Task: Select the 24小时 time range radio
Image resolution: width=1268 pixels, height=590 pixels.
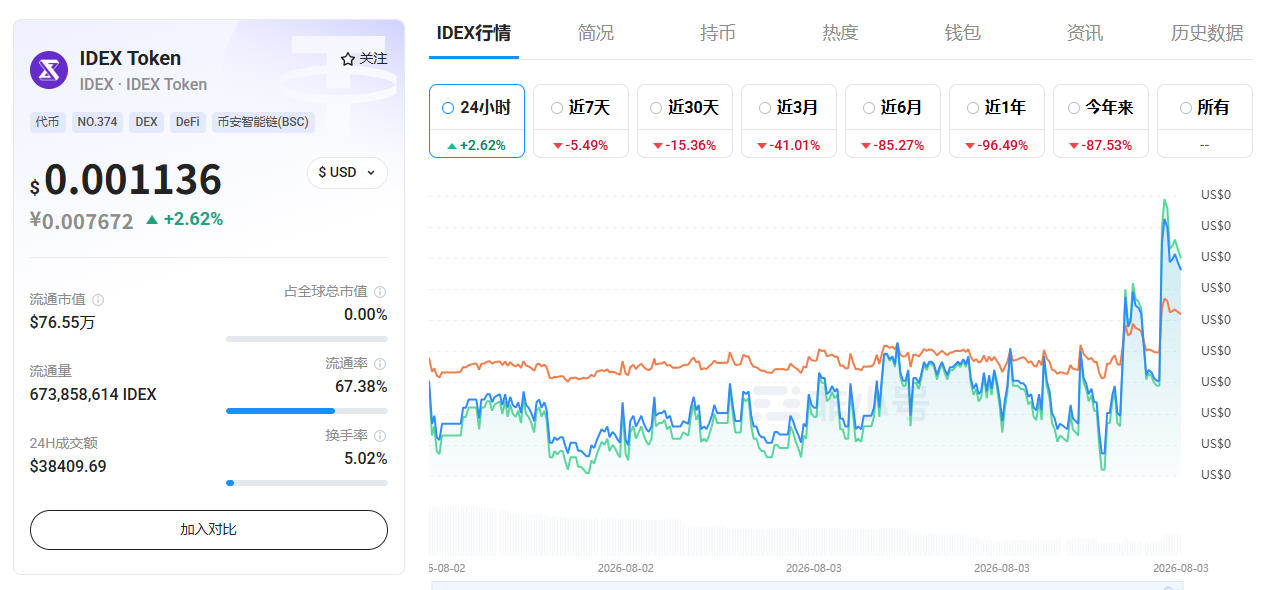Action: [x=448, y=107]
